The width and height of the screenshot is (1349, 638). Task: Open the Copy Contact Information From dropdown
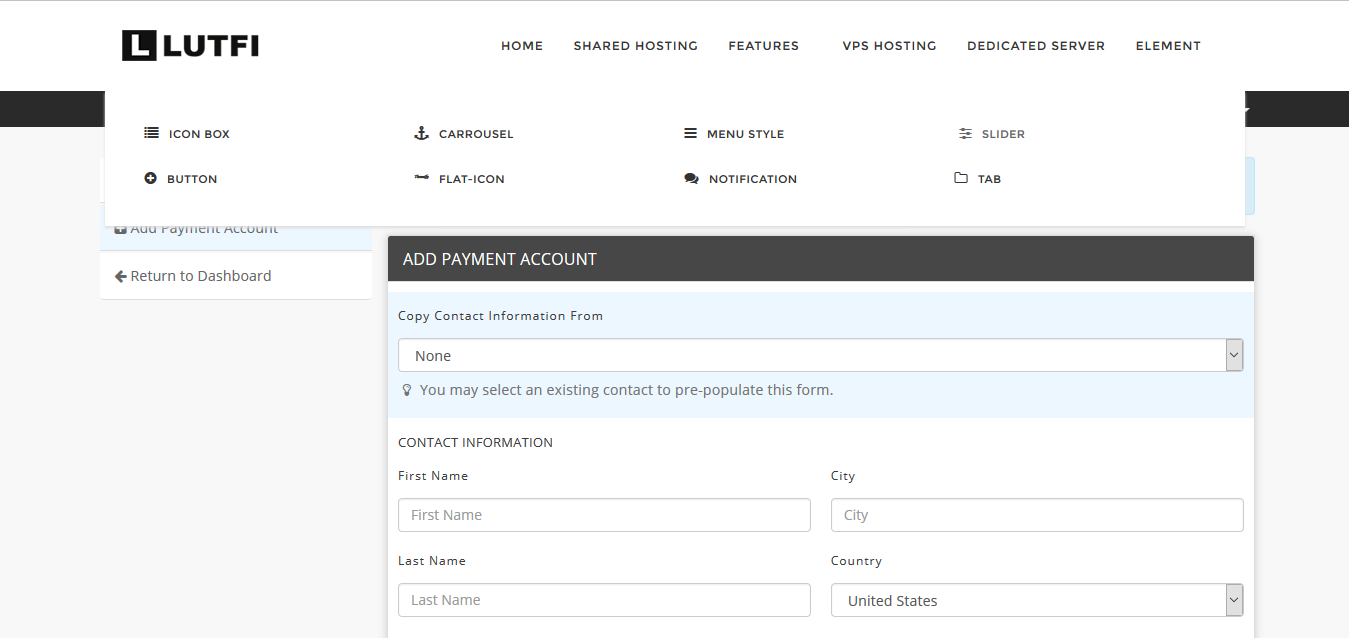820,355
